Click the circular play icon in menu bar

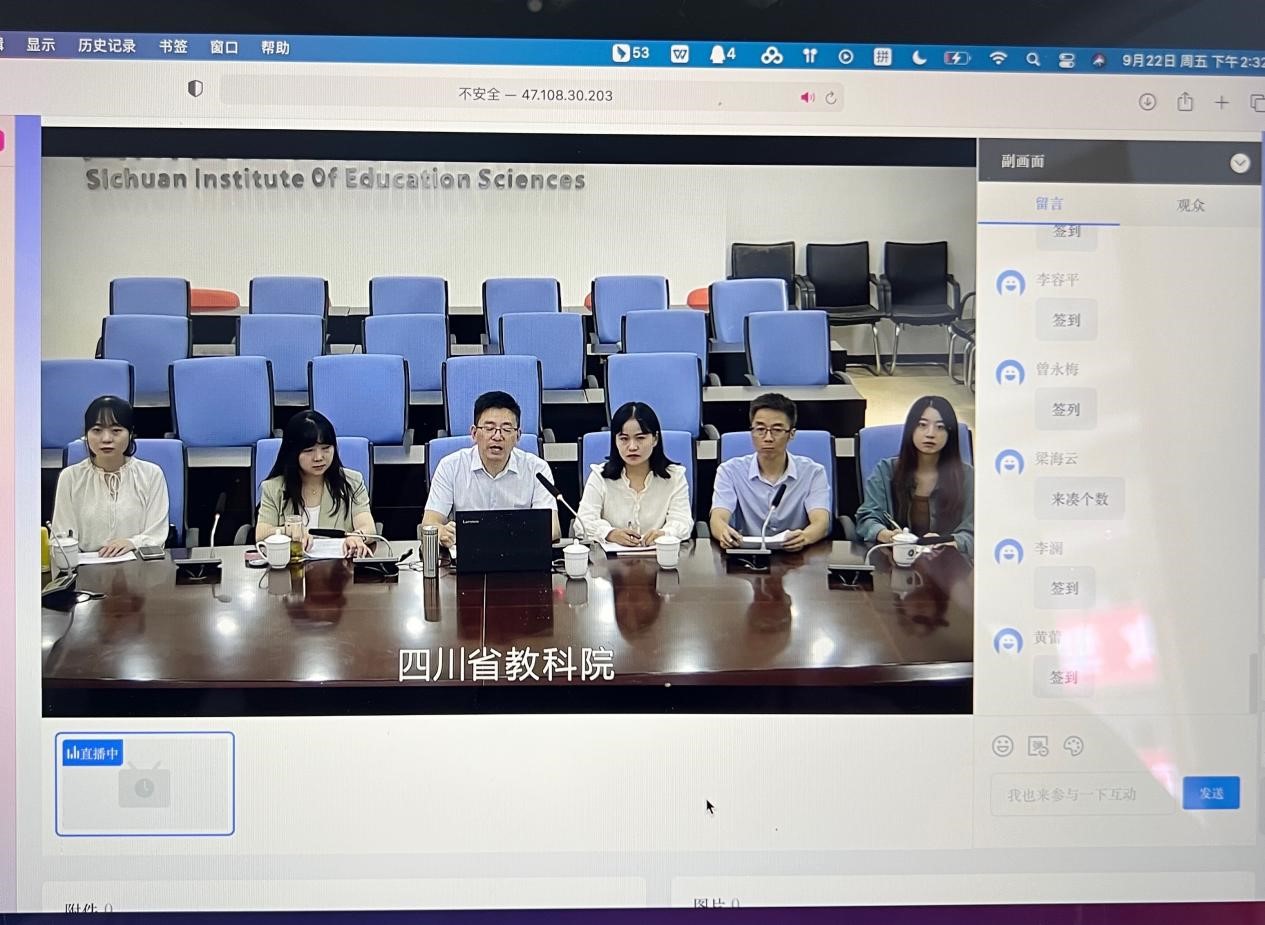846,57
